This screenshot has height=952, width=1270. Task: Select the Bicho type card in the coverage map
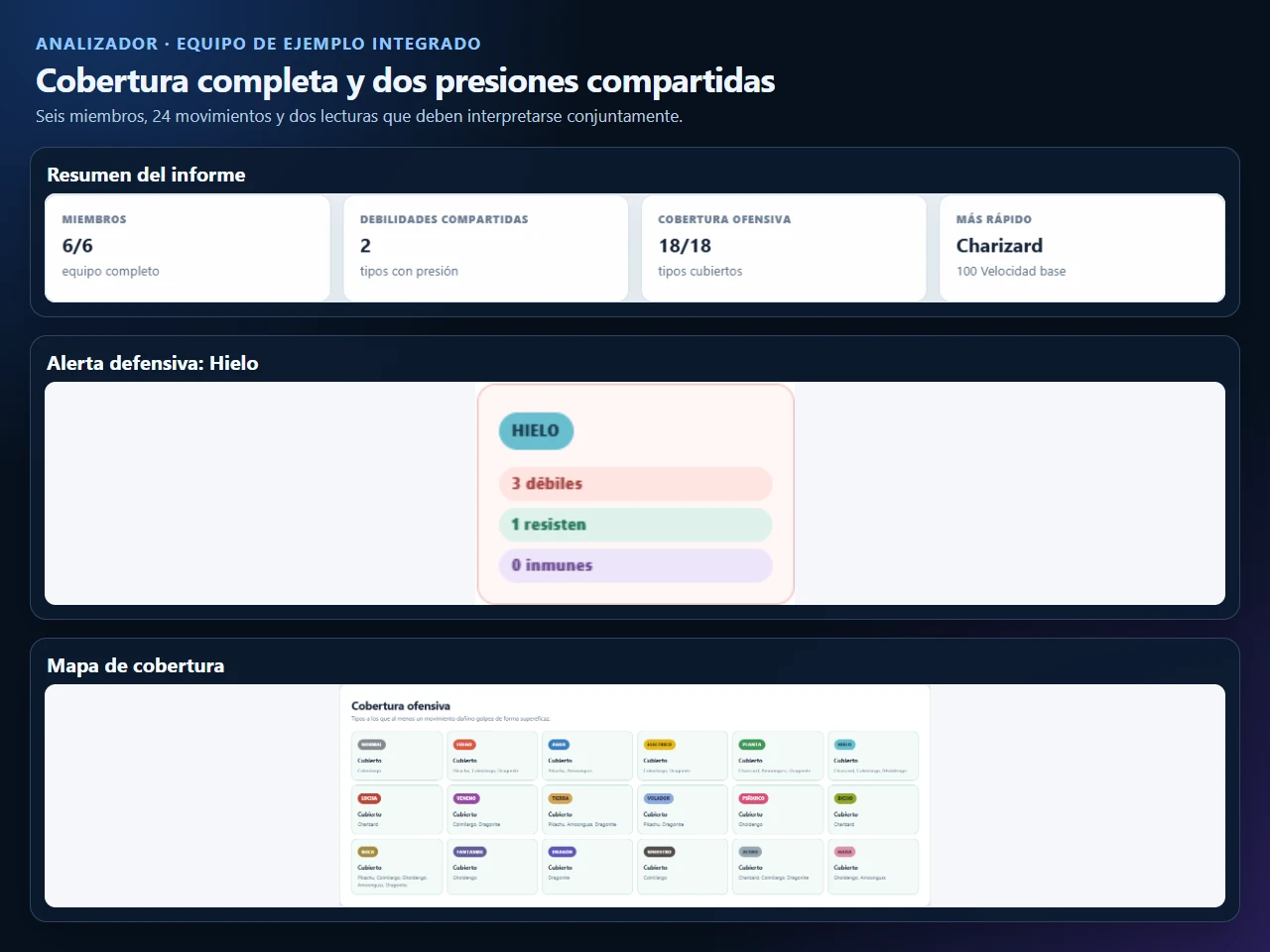click(x=873, y=810)
